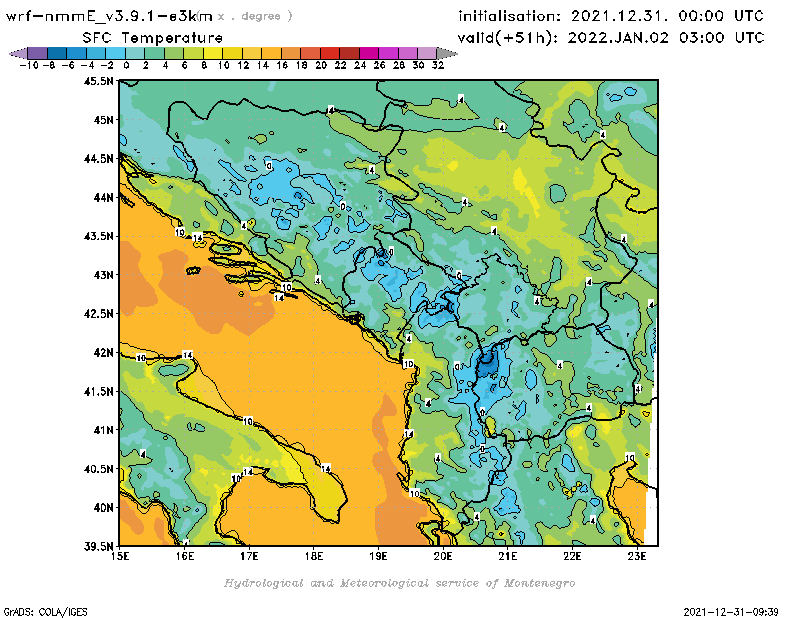800x618 pixels.
Task: Click the "43.5N" latitude axis label
Action: click(98, 236)
